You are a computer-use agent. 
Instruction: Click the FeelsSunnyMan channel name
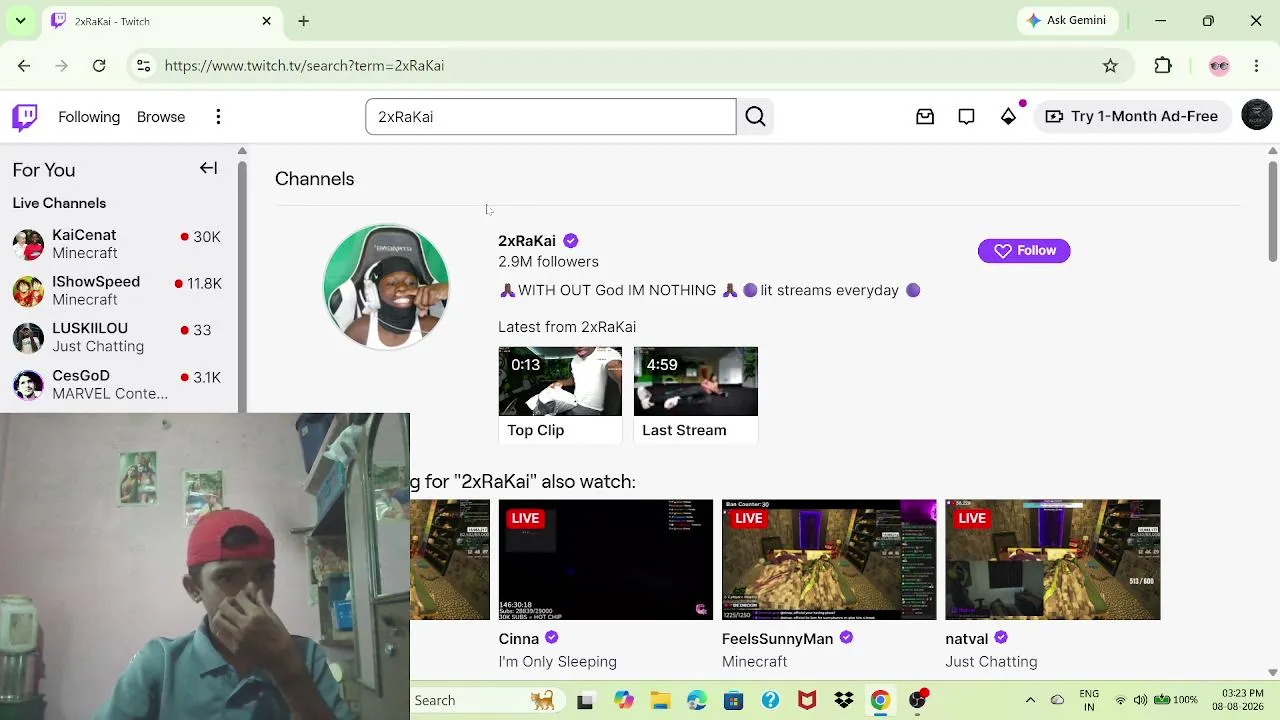pyautogui.click(x=777, y=639)
